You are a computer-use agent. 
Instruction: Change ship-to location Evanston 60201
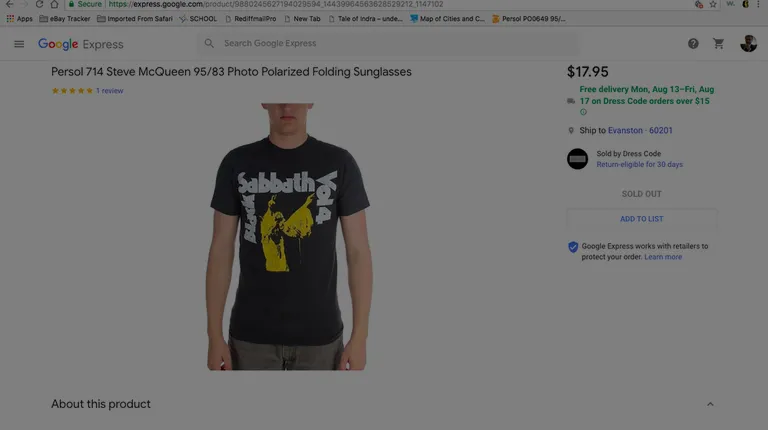(640, 130)
